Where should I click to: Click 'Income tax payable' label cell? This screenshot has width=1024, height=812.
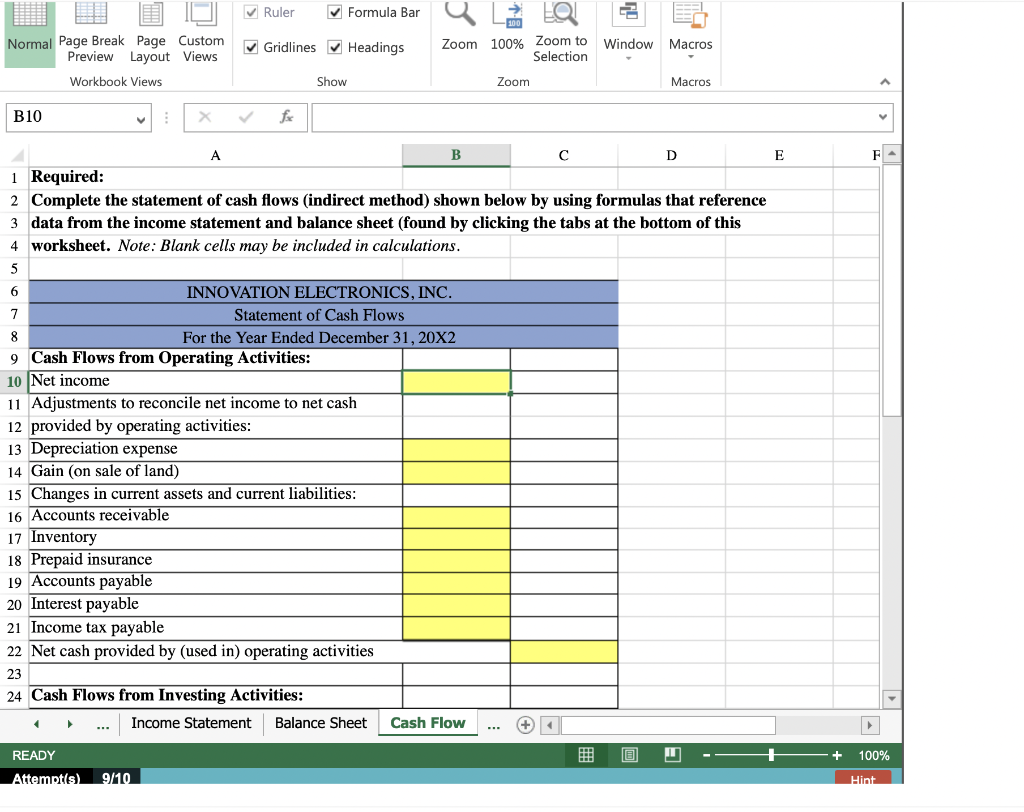click(x=216, y=628)
